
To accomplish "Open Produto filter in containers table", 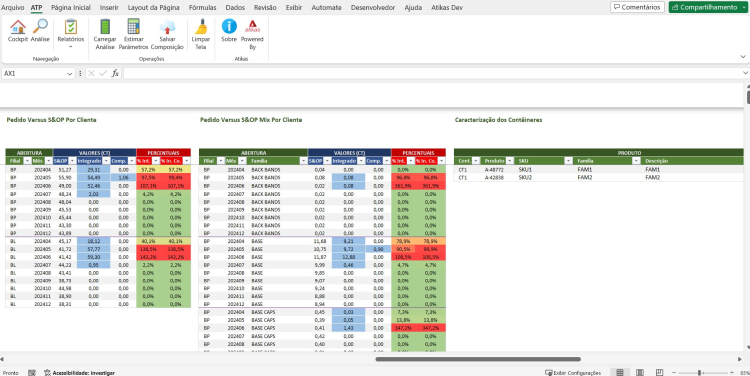I will tap(510, 161).
